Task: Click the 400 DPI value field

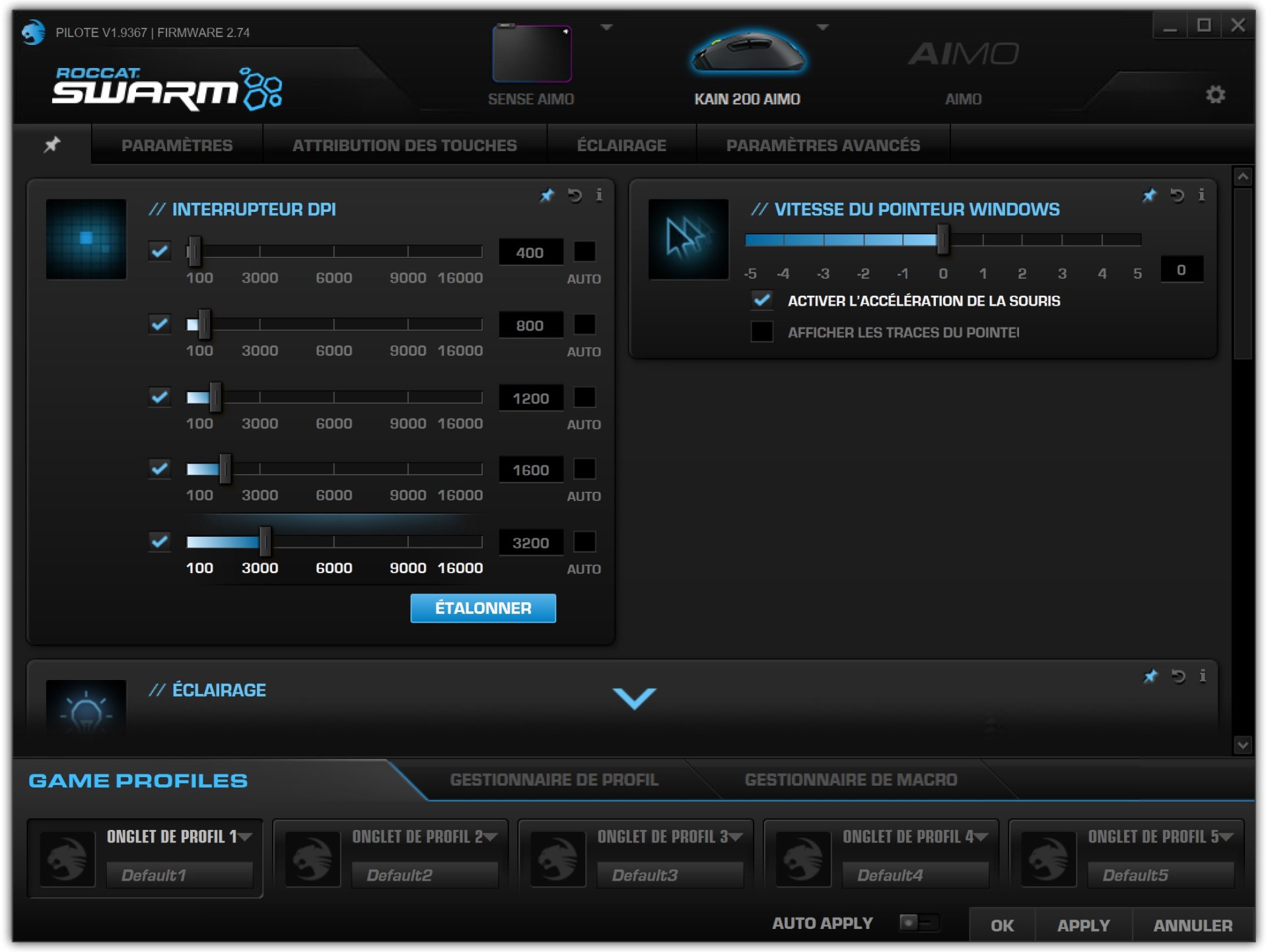Action: point(530,252)
